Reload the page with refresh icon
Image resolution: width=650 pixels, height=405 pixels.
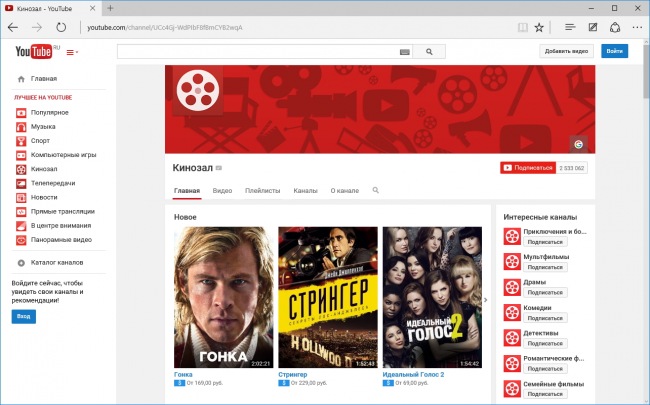[61, 27]
